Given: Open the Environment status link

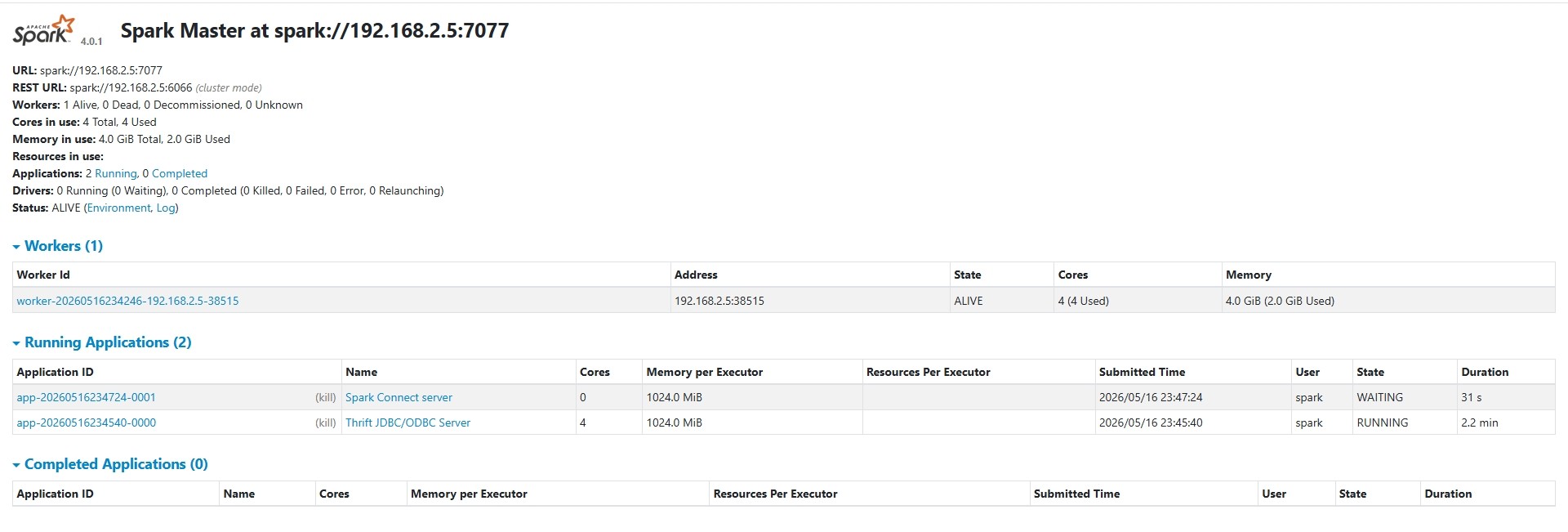Looking at the screenshot, I should pyautogui.click(x=119, y=208).
